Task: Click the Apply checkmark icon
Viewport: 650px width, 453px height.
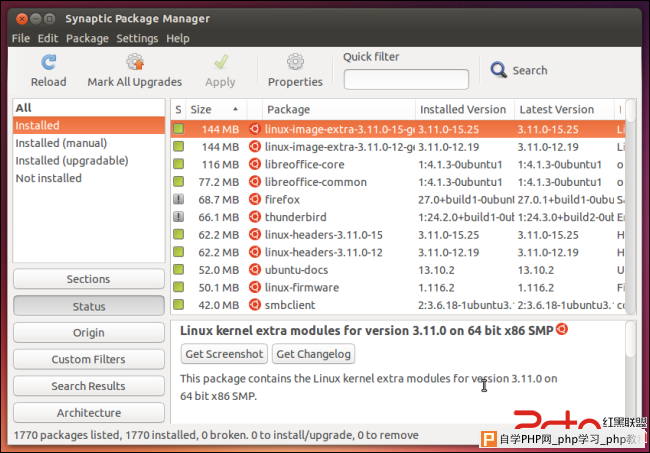Action: pos(221,62)
